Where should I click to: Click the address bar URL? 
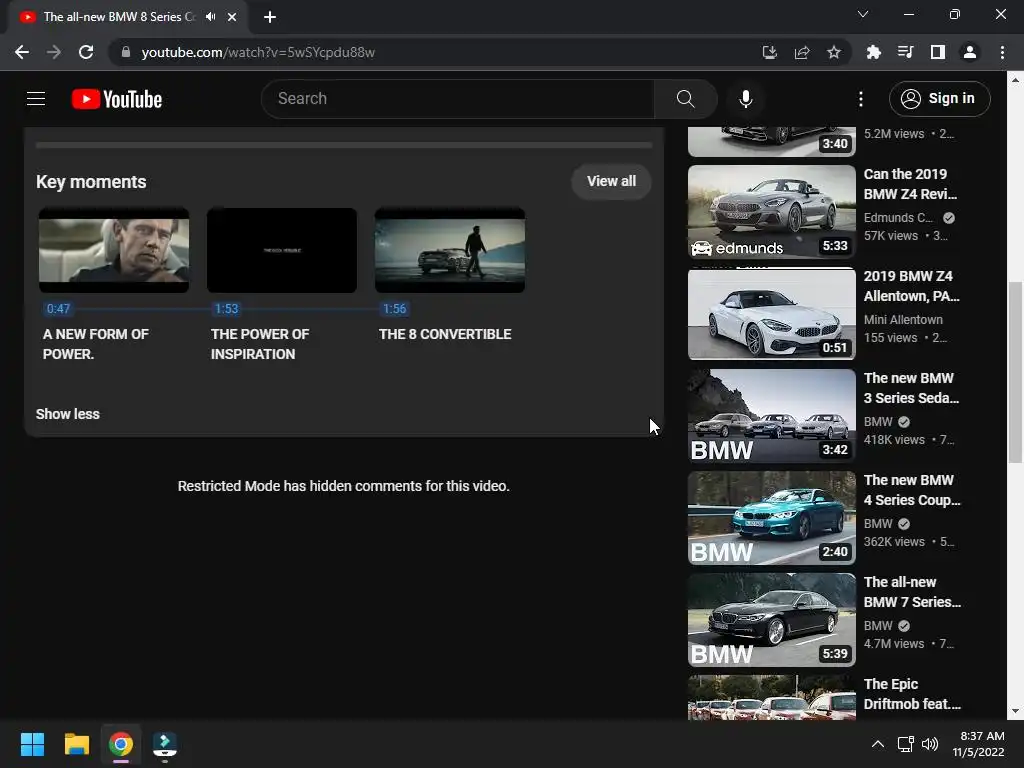tap(258, 52)
